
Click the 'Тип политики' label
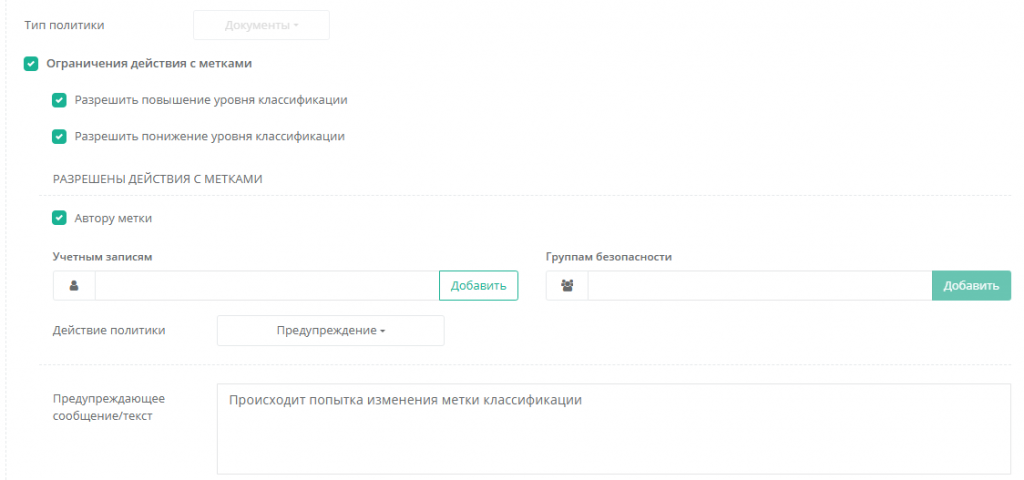click(x=64, y=24)
